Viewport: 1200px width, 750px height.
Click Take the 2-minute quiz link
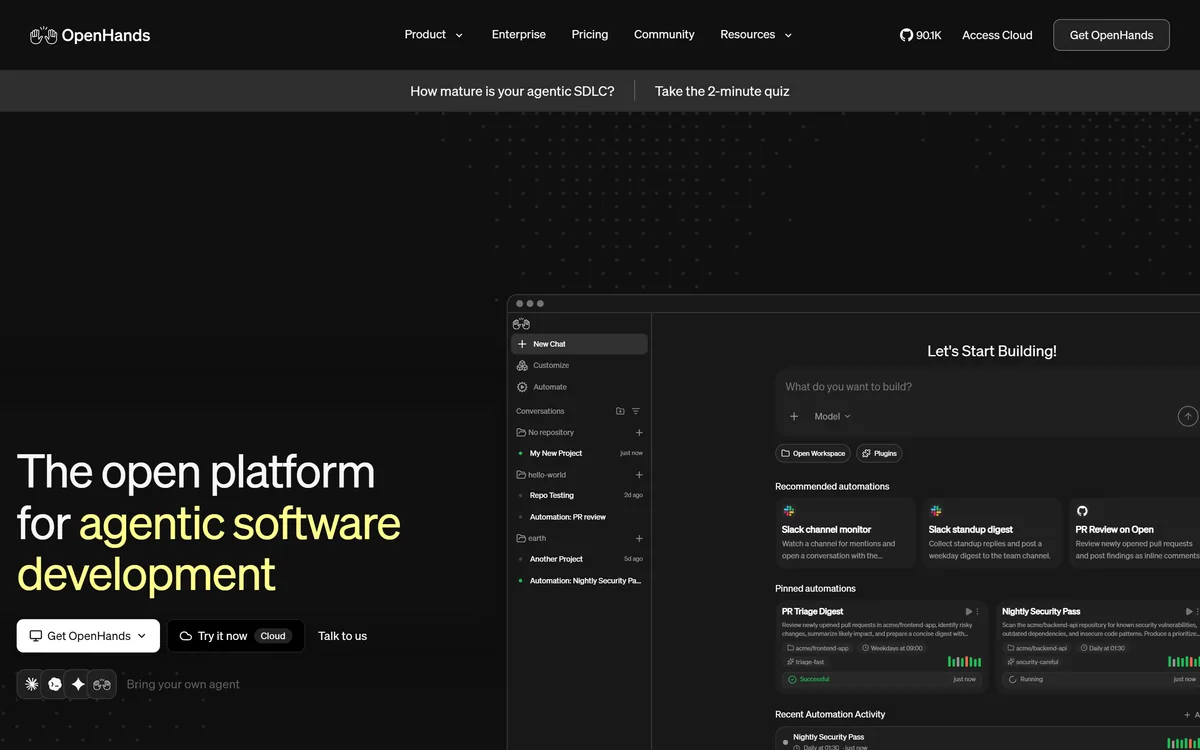pos(722,91)
